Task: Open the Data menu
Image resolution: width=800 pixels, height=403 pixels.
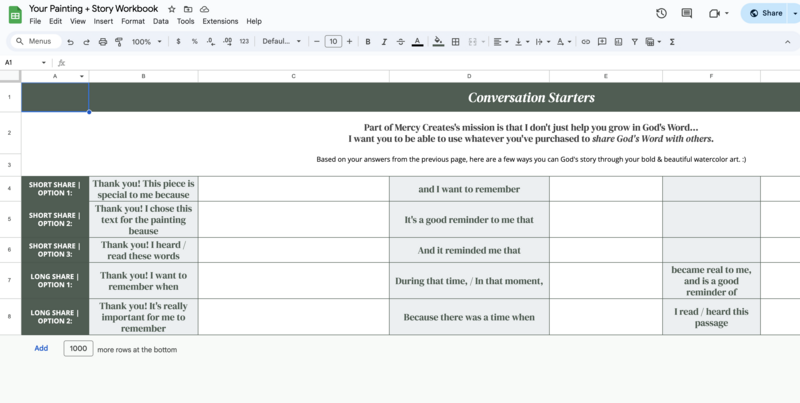Action: point(161,21)
